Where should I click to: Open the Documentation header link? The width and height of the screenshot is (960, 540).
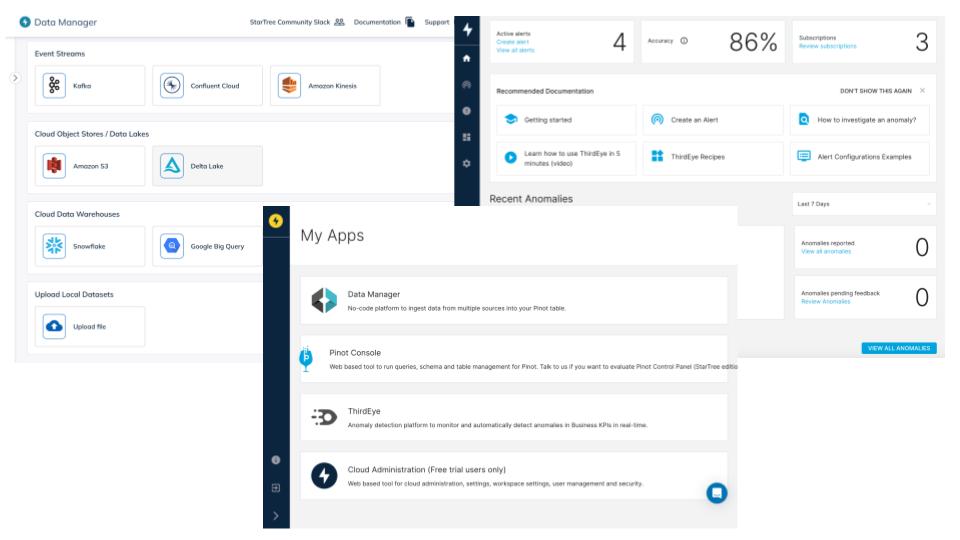click(377, 22)
